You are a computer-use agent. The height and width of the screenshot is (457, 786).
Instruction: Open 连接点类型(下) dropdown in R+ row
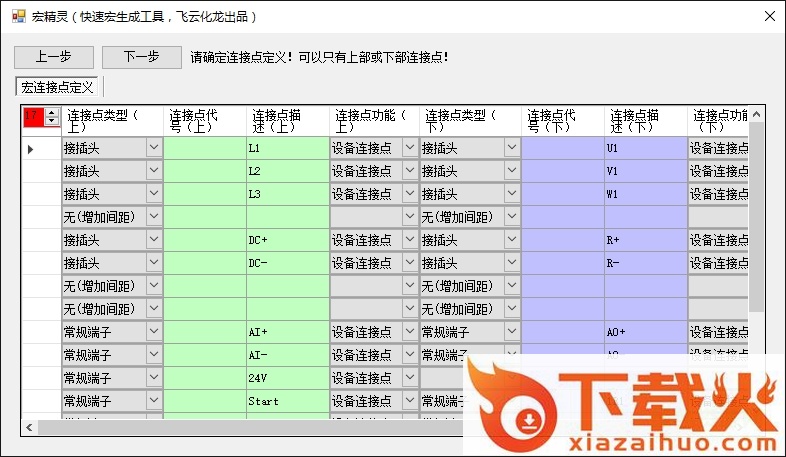(x=512, y=240)
